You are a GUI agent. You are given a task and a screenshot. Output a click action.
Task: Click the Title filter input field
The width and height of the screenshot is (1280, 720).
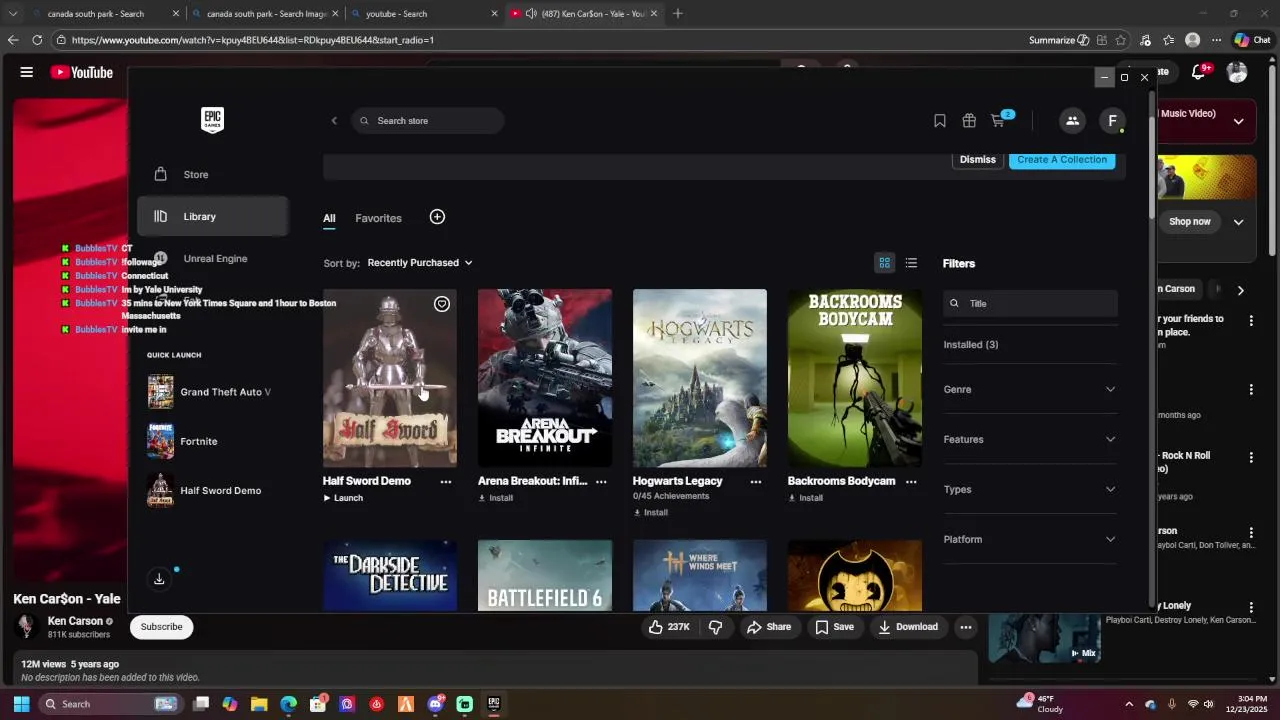(1030, 303)
